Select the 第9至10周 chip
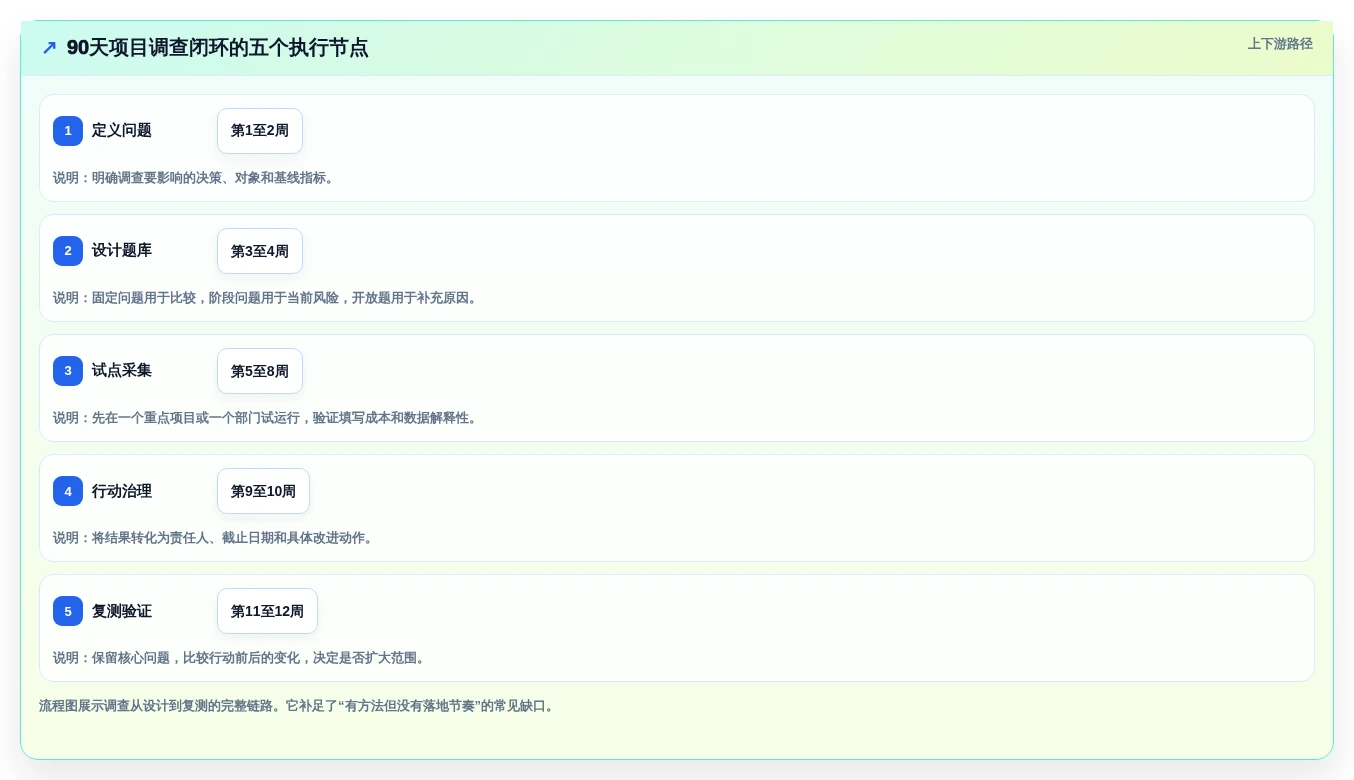Image resolution: width=1354 pixels, height=780 pixels. coord(263,491)
